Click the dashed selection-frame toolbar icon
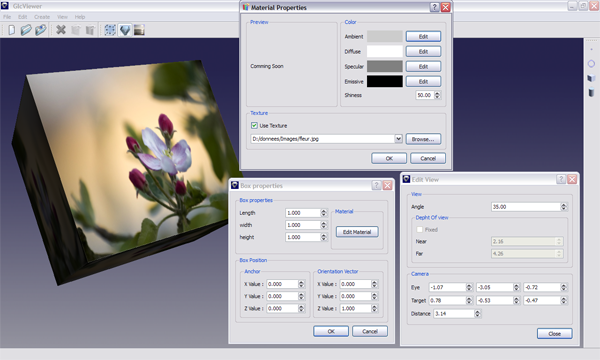 (x=110, y=30)
